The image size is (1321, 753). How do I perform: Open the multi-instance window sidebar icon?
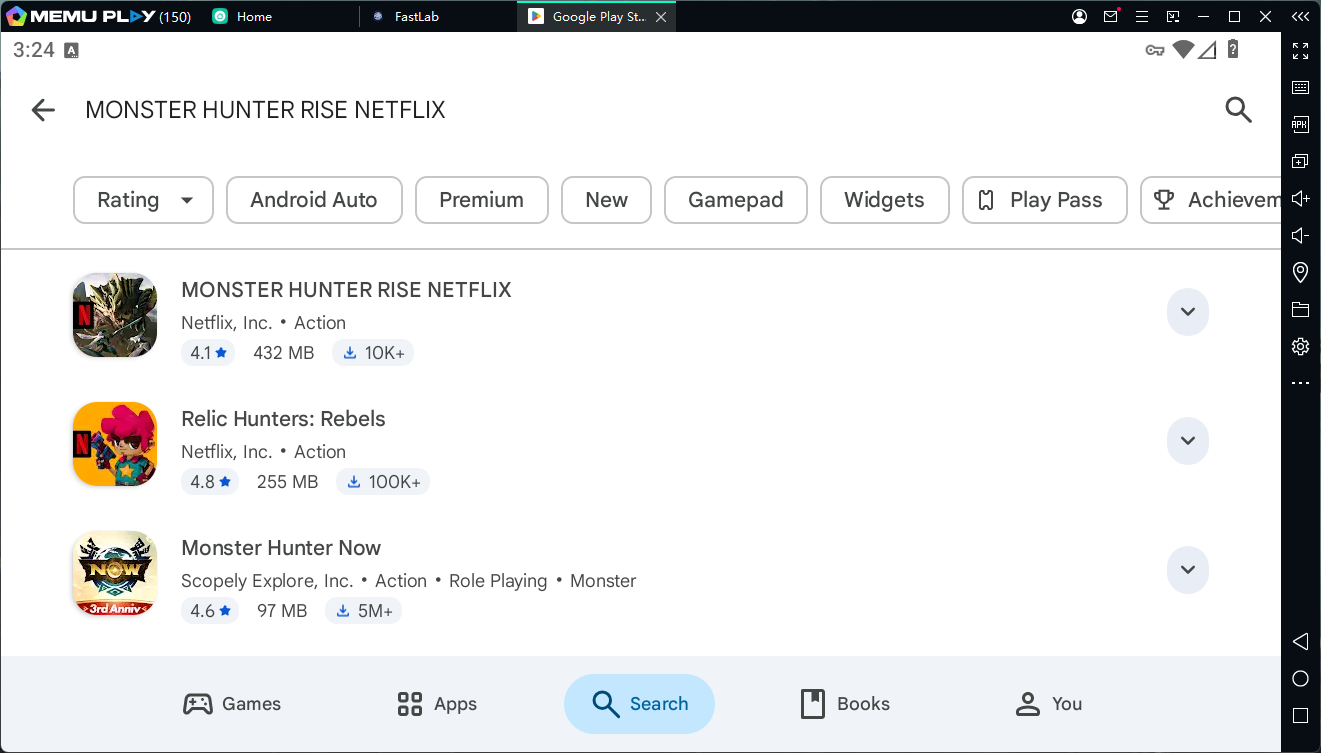[x=1300, y=162]
